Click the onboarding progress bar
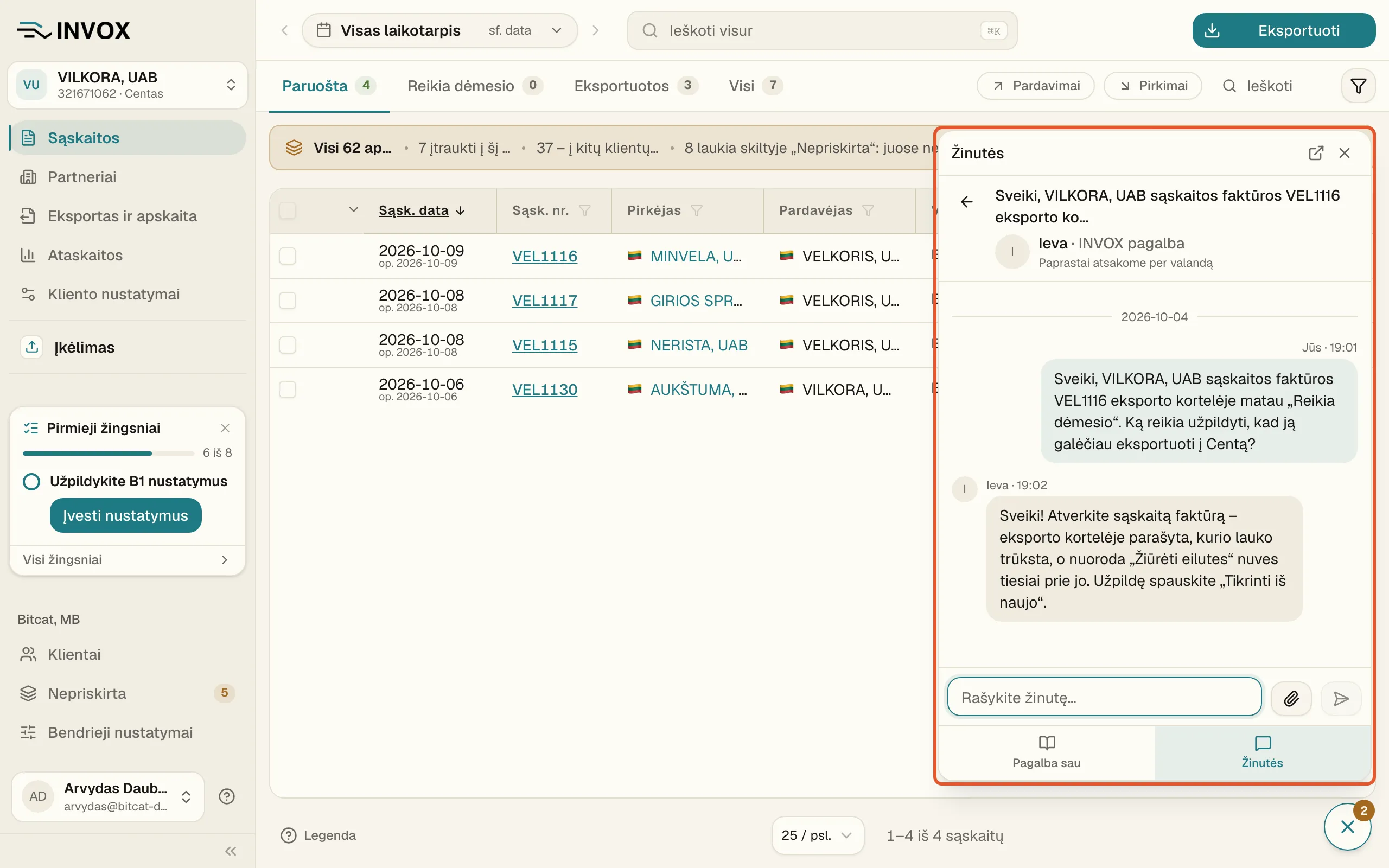1389x868 pixels. point(109,454)
